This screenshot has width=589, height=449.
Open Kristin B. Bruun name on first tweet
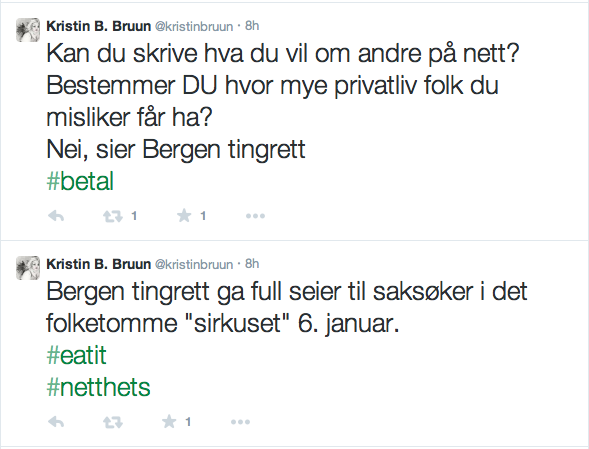coord(98,26)
